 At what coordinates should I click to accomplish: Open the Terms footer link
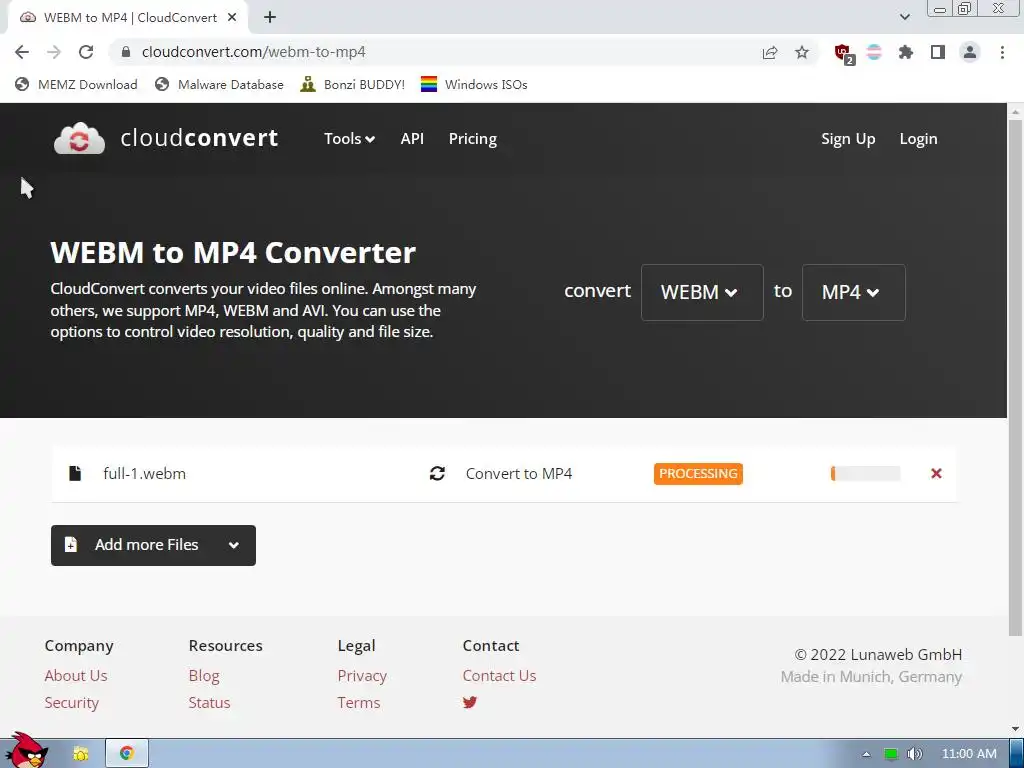359,703
